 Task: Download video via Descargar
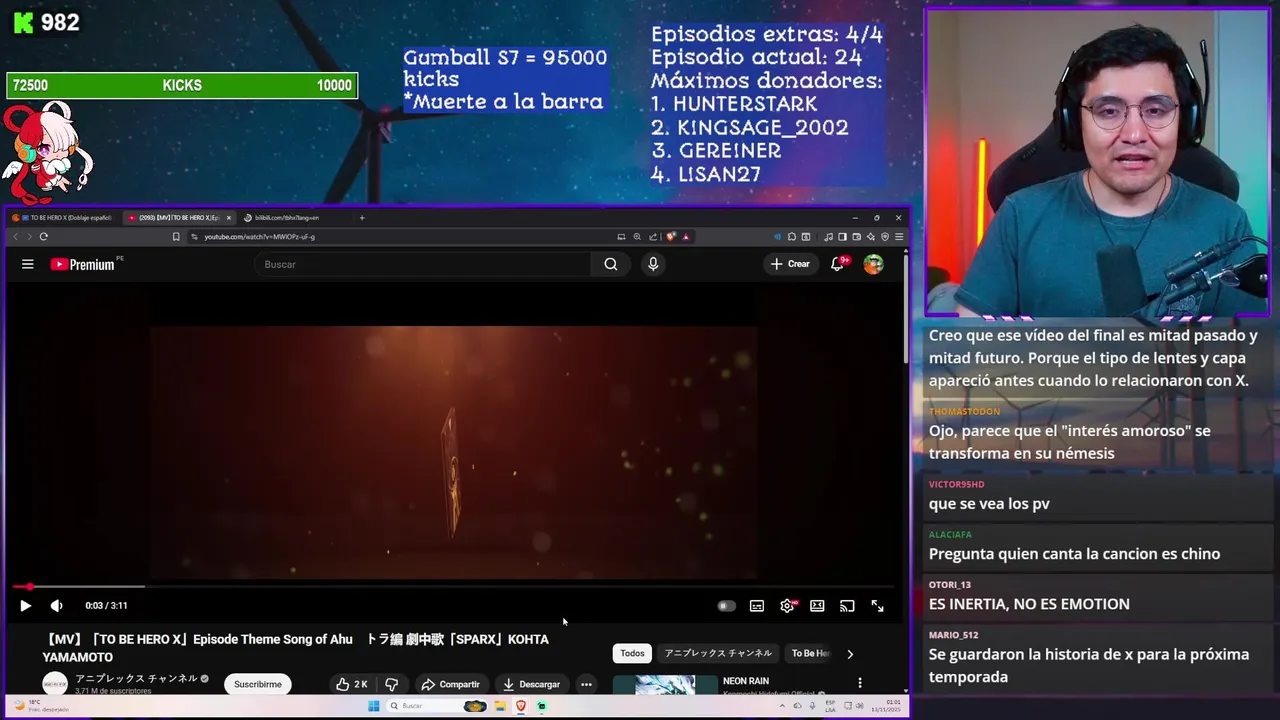point(531,684)
